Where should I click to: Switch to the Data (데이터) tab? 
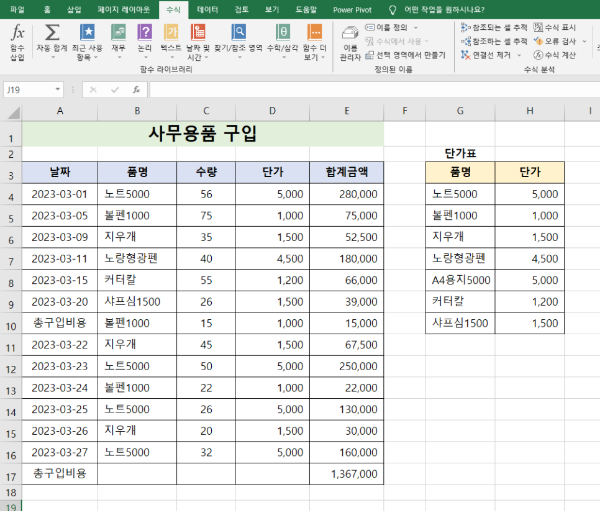[x=207, y=10]
